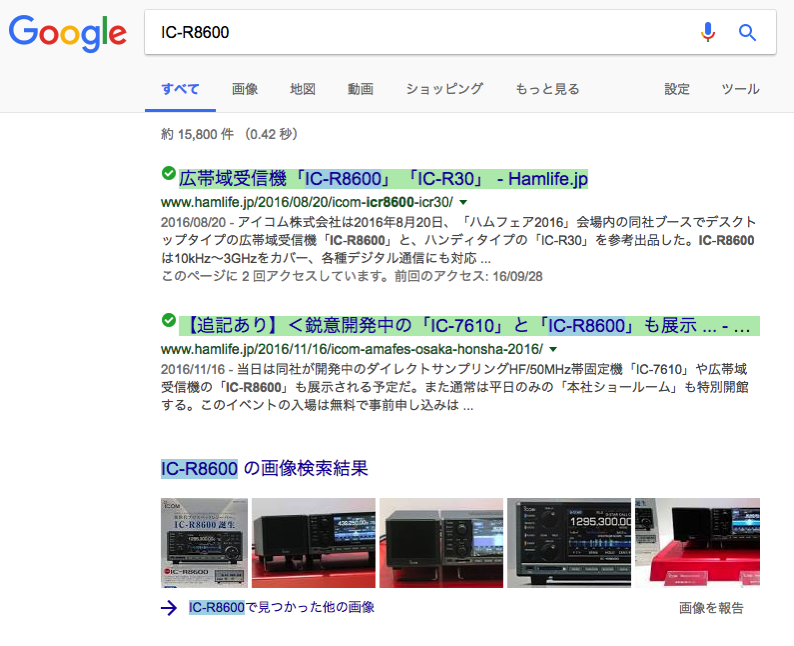The image size is (794, 646).
Task: Click the arrow icon next to 他の画像 link
Action: pyautogui.click(x=169, y=608)
